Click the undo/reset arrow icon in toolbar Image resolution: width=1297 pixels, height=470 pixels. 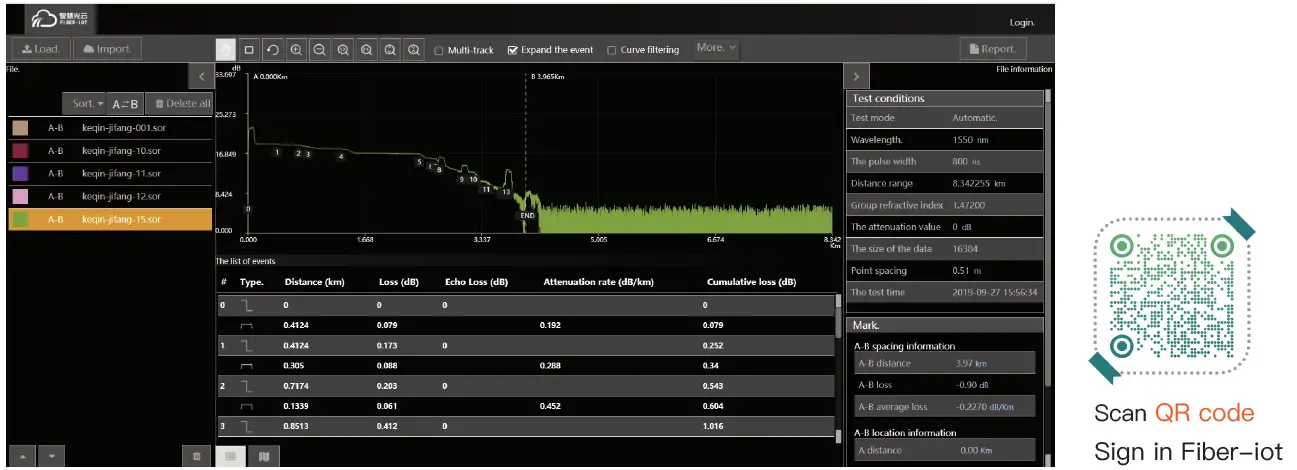click(272, 49)
